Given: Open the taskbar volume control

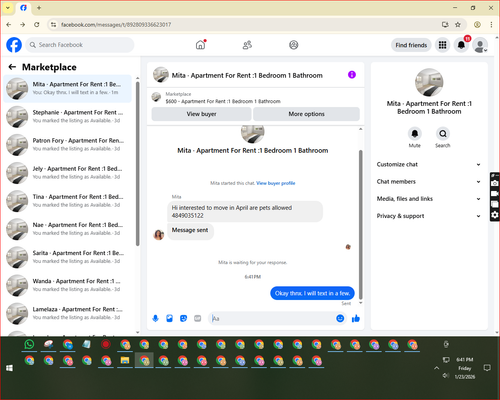Looking at the screenshot, I should pyautogui.click(x=446, y=376).
